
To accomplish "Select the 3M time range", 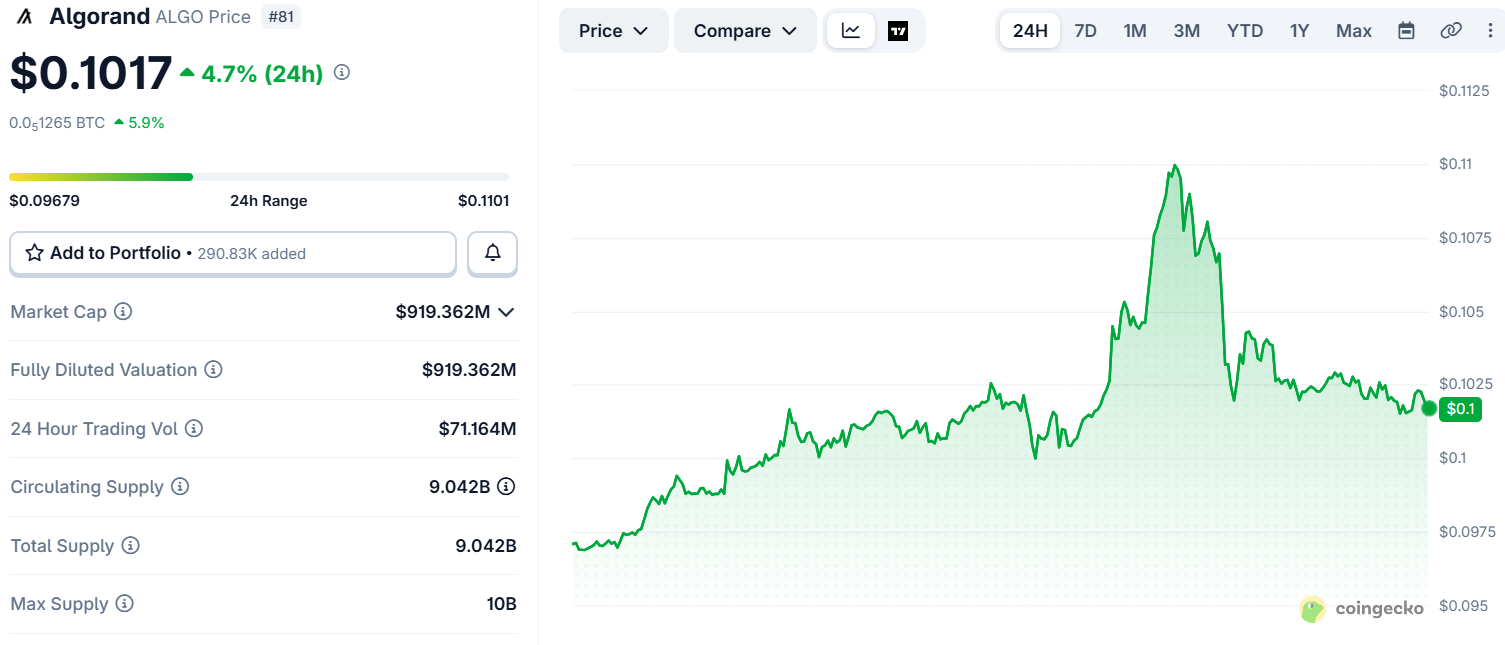I will [x=1187, y=31].
